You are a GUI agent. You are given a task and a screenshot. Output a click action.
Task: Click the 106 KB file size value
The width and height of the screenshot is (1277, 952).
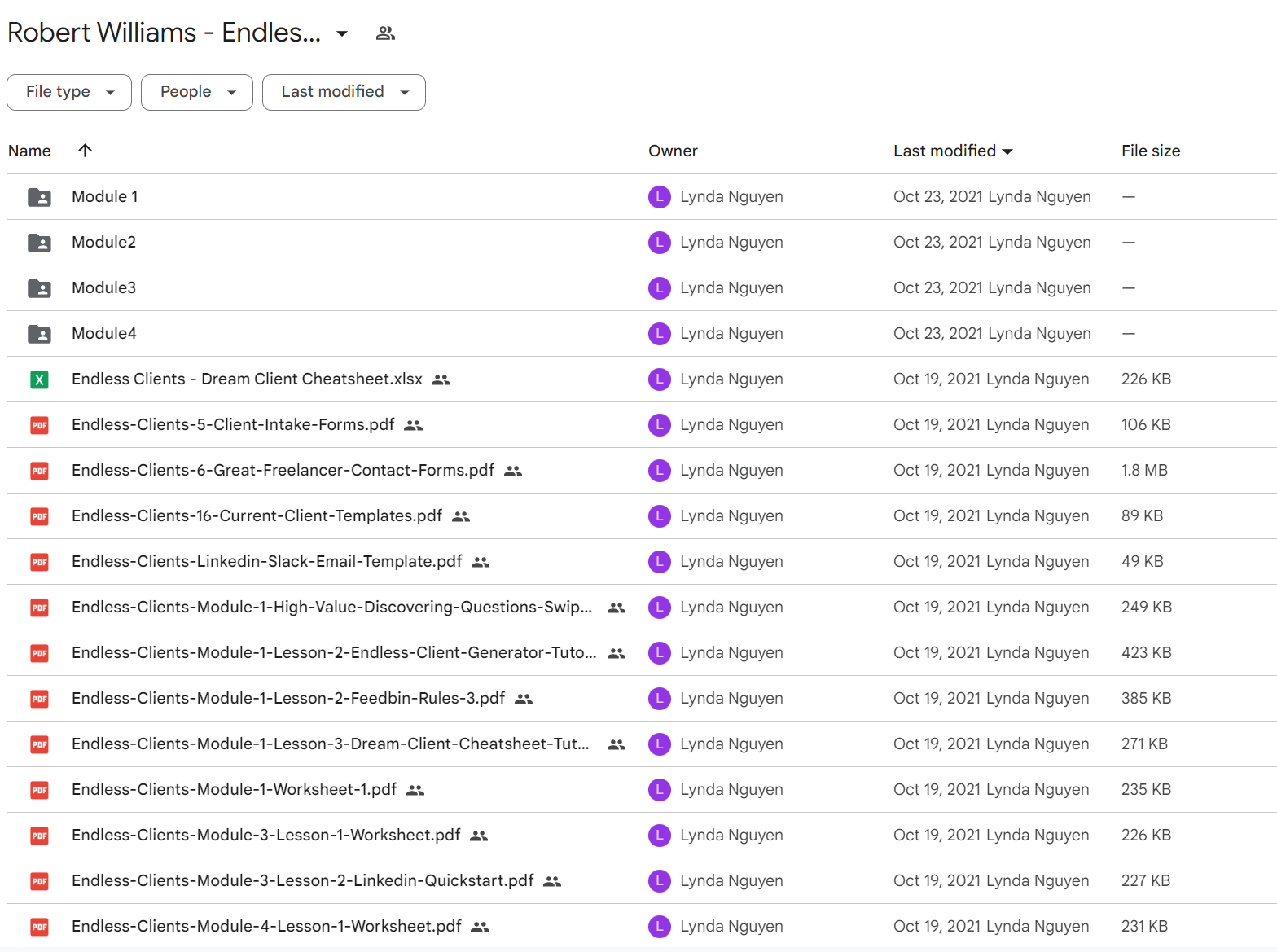[1146, 424]
